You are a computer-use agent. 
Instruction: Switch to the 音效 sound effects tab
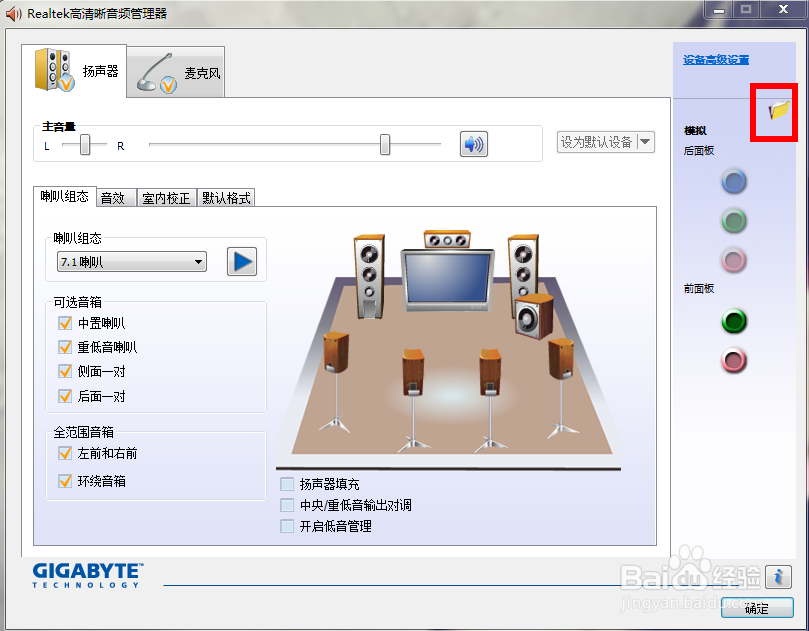coord(114,197)
